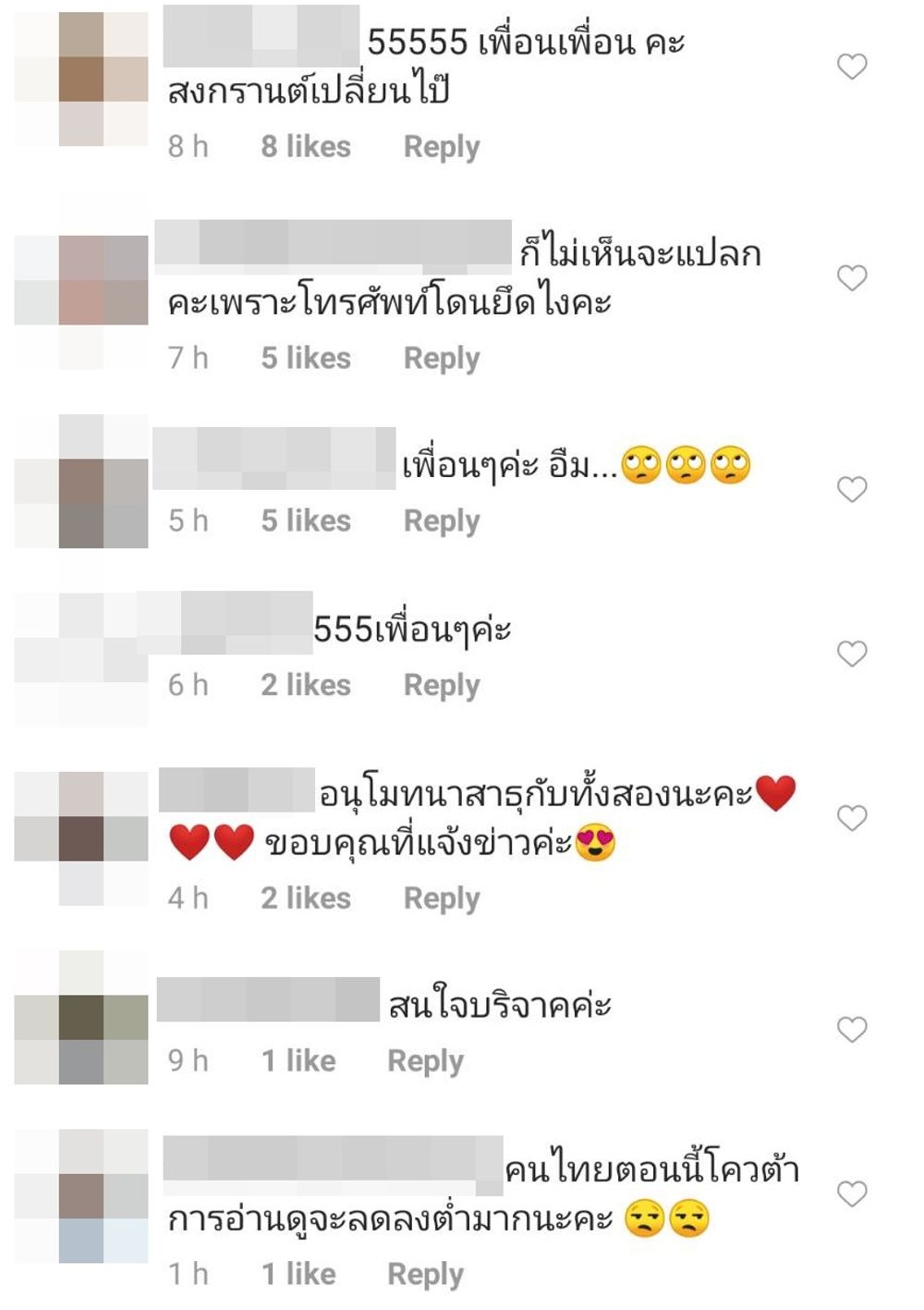Tap heart beside the 9 h comment
The height and width of the screenshot is (1310, 924).
852,1029
